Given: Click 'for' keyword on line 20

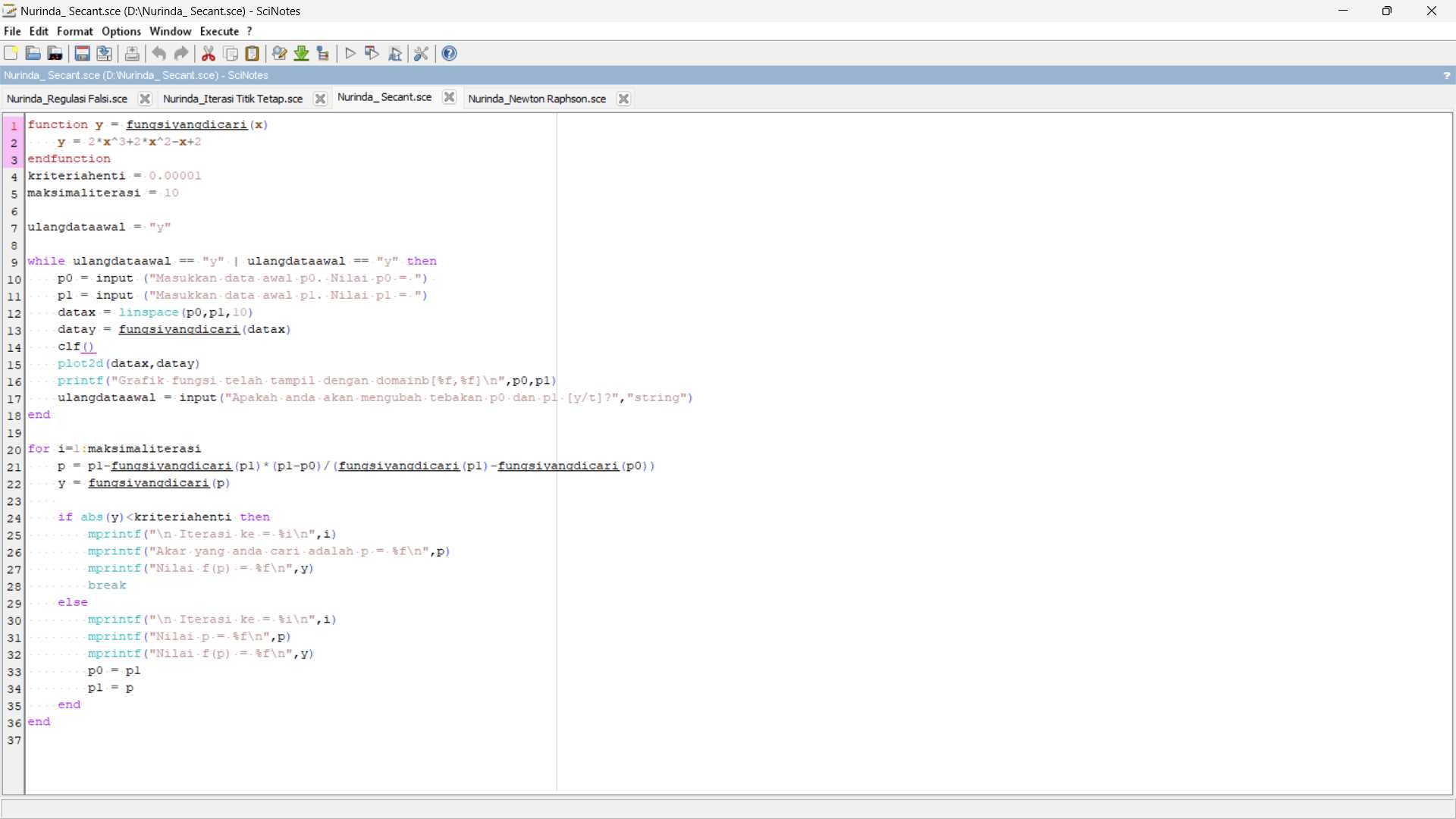Looking at the screenshot, I should click(39, 449).
